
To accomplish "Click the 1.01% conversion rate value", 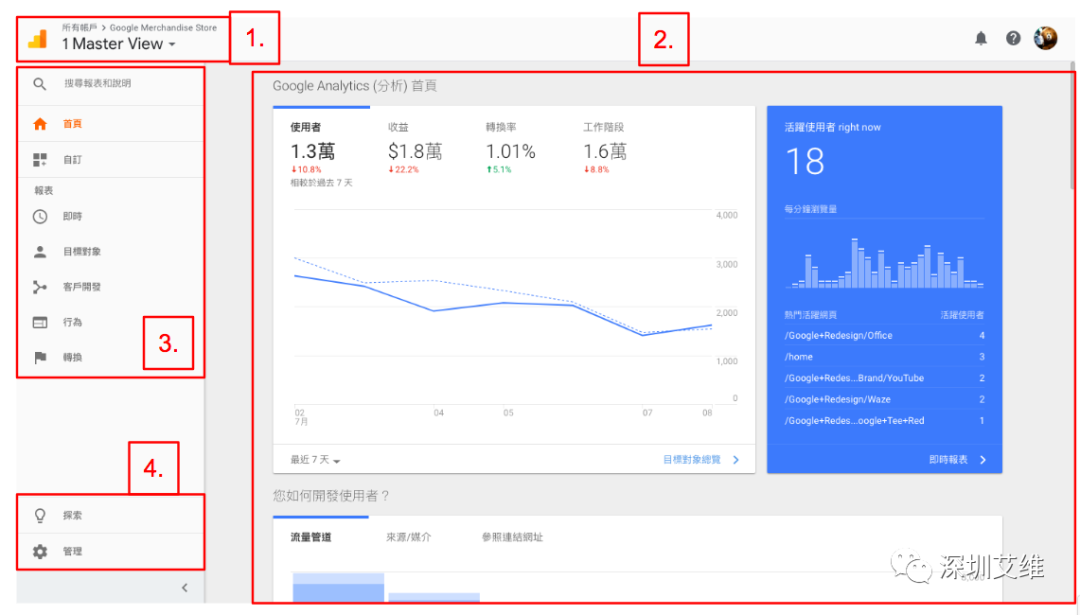I will click(x=510, y=152).
